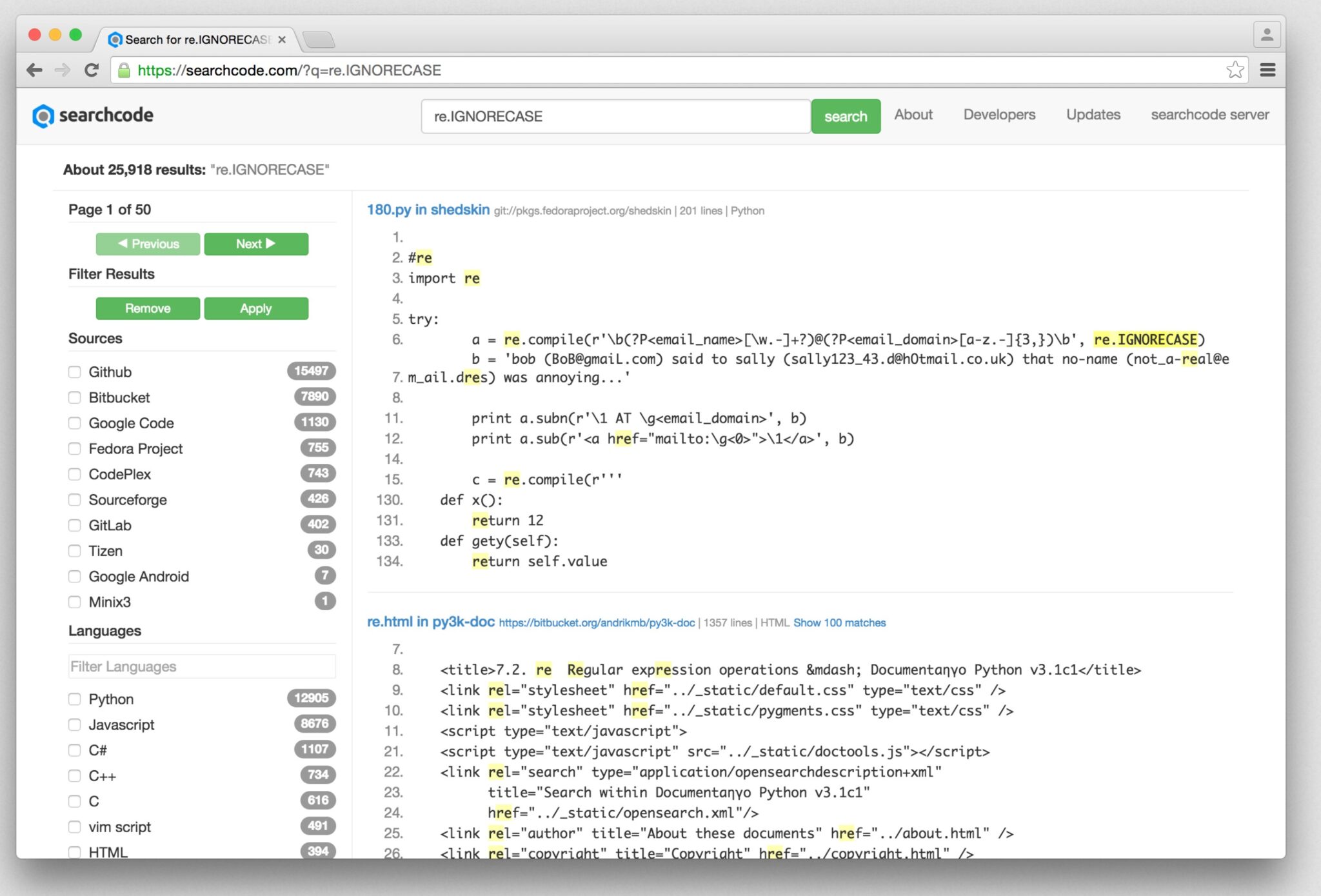Click the searchcode favicon on the tab
The image size is (1321, 896).
point(116,39)
